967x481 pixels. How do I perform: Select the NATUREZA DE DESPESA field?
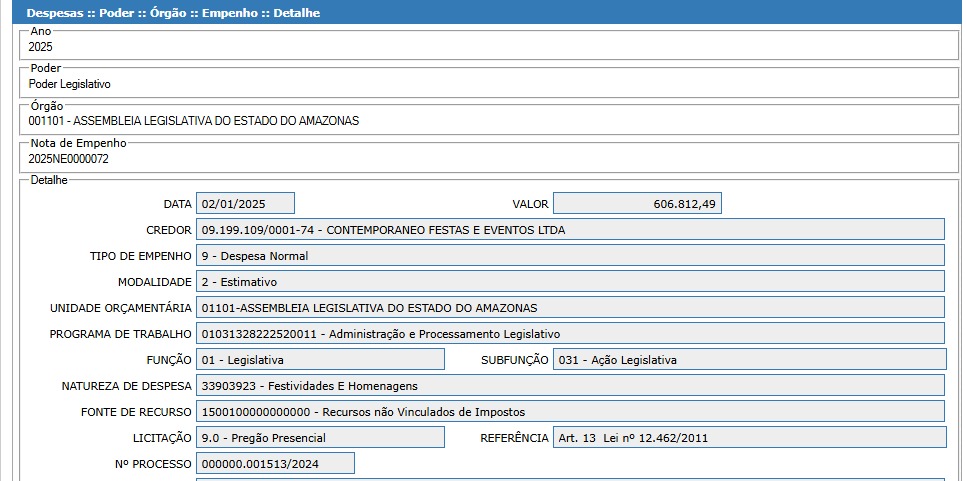[570, 385]
